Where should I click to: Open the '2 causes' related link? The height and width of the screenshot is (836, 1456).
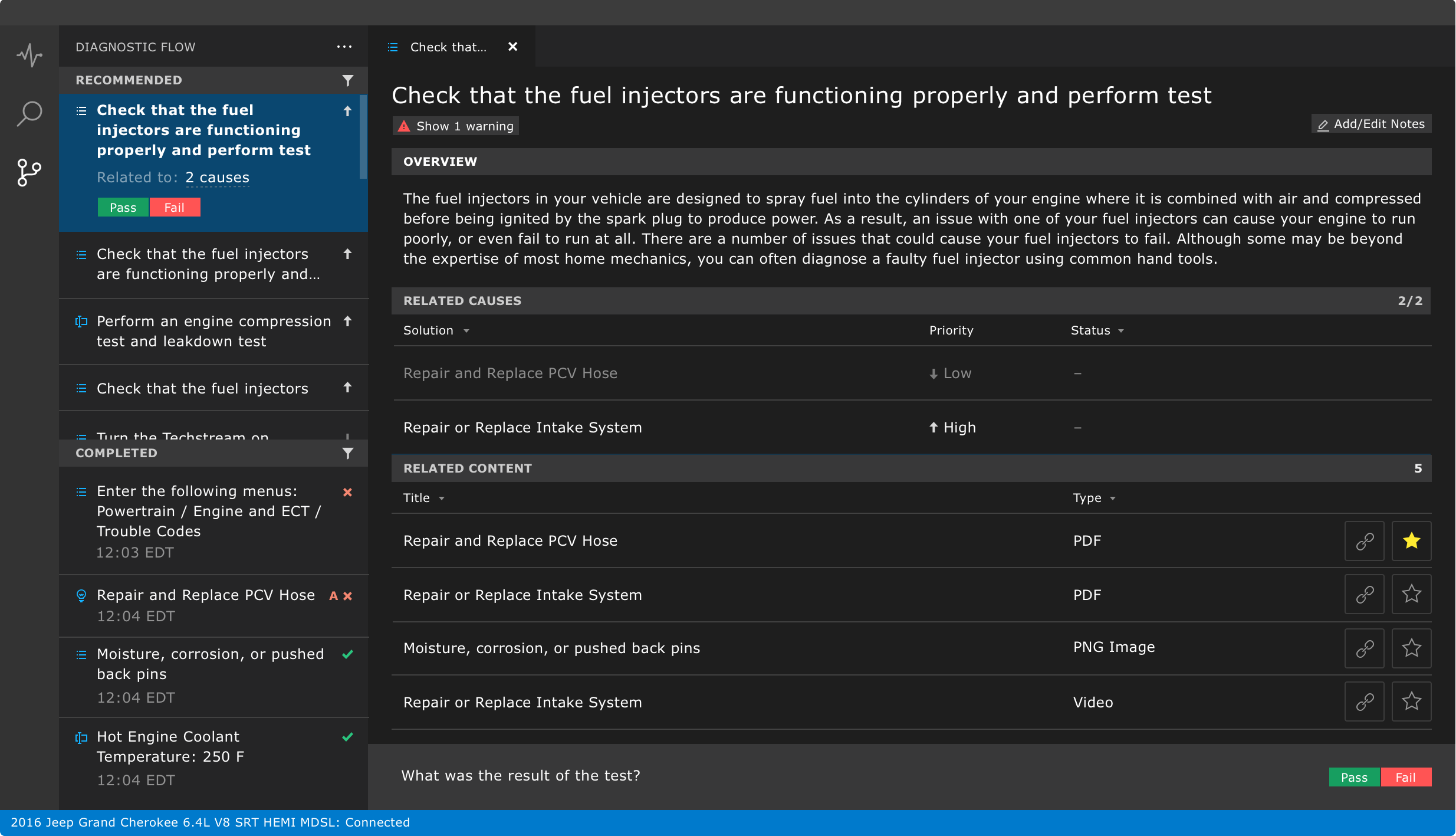217,178
